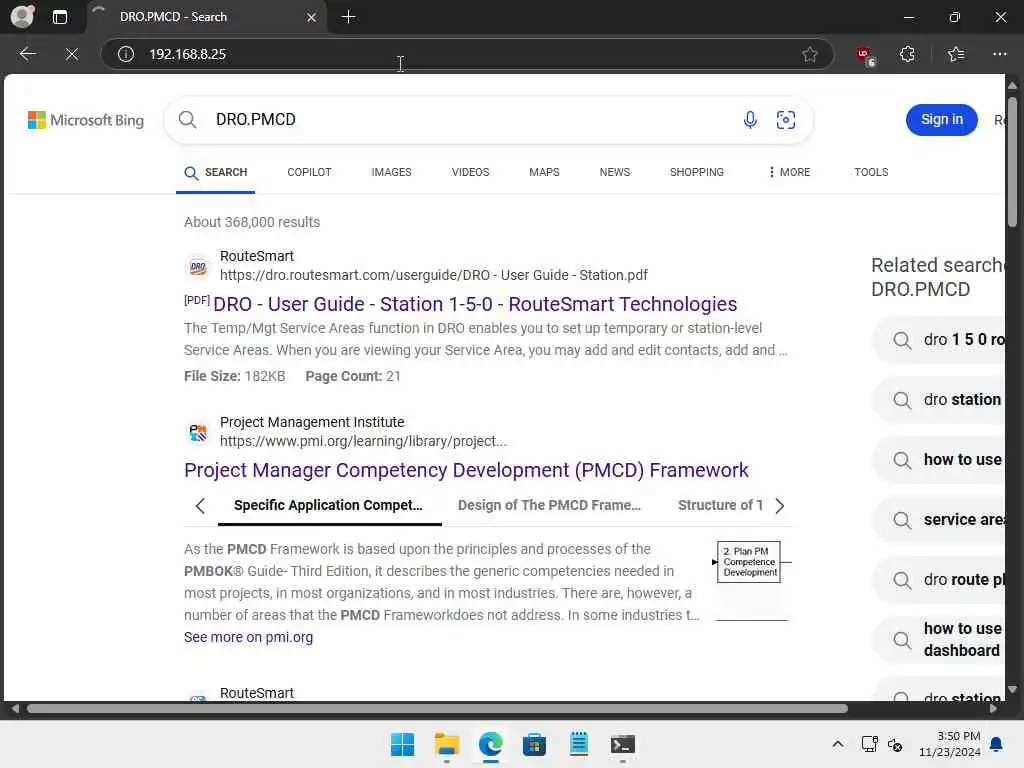Click Project Management Institute favicon

tap(198, 432)
